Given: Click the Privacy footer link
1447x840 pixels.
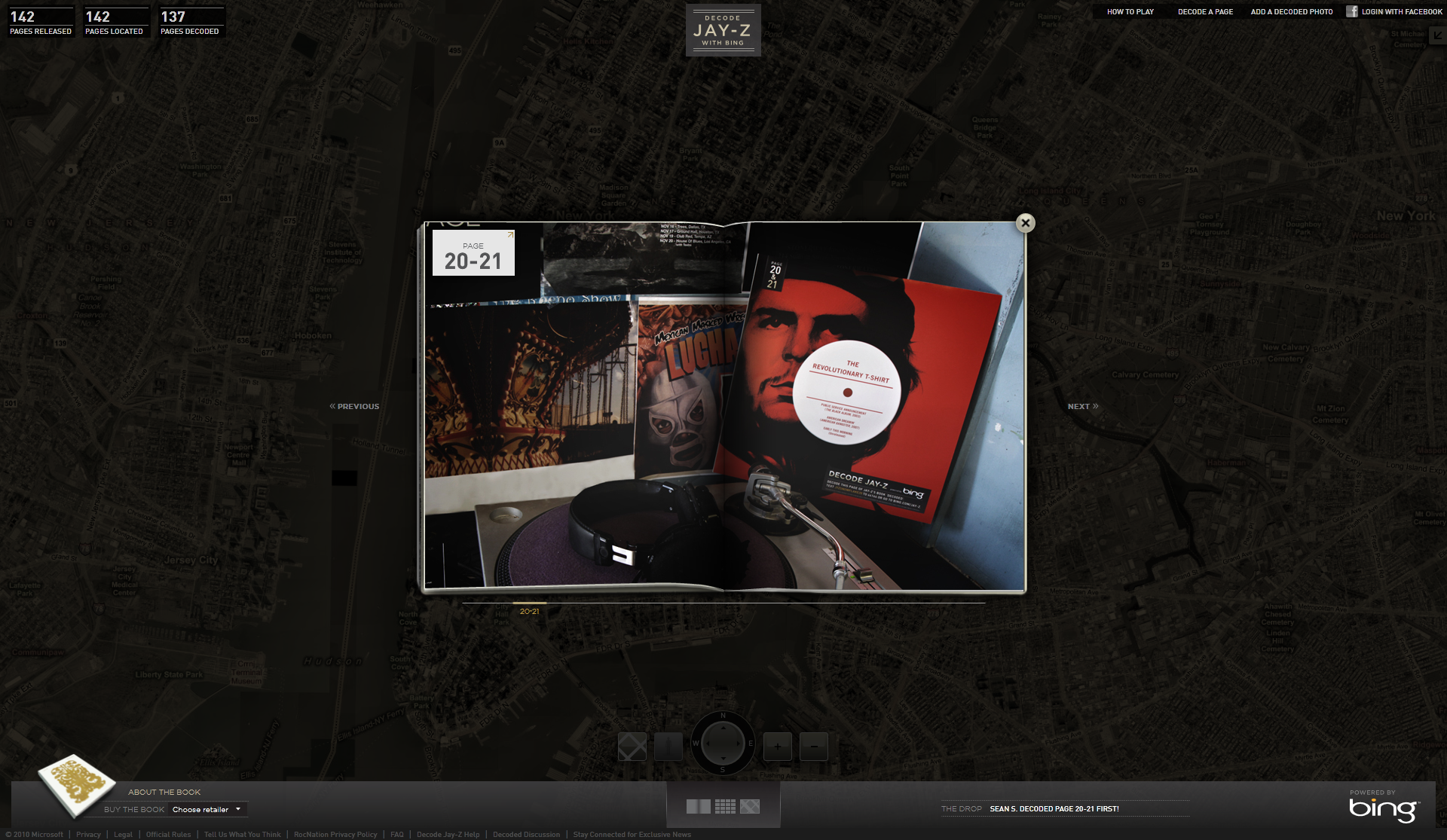Looking at the screenshot, I should (88, 834).
